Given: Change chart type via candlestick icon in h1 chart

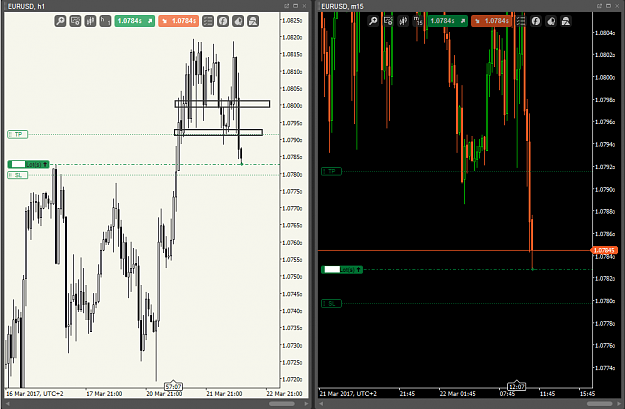Looking at the screenshot, I should point(90,21).
